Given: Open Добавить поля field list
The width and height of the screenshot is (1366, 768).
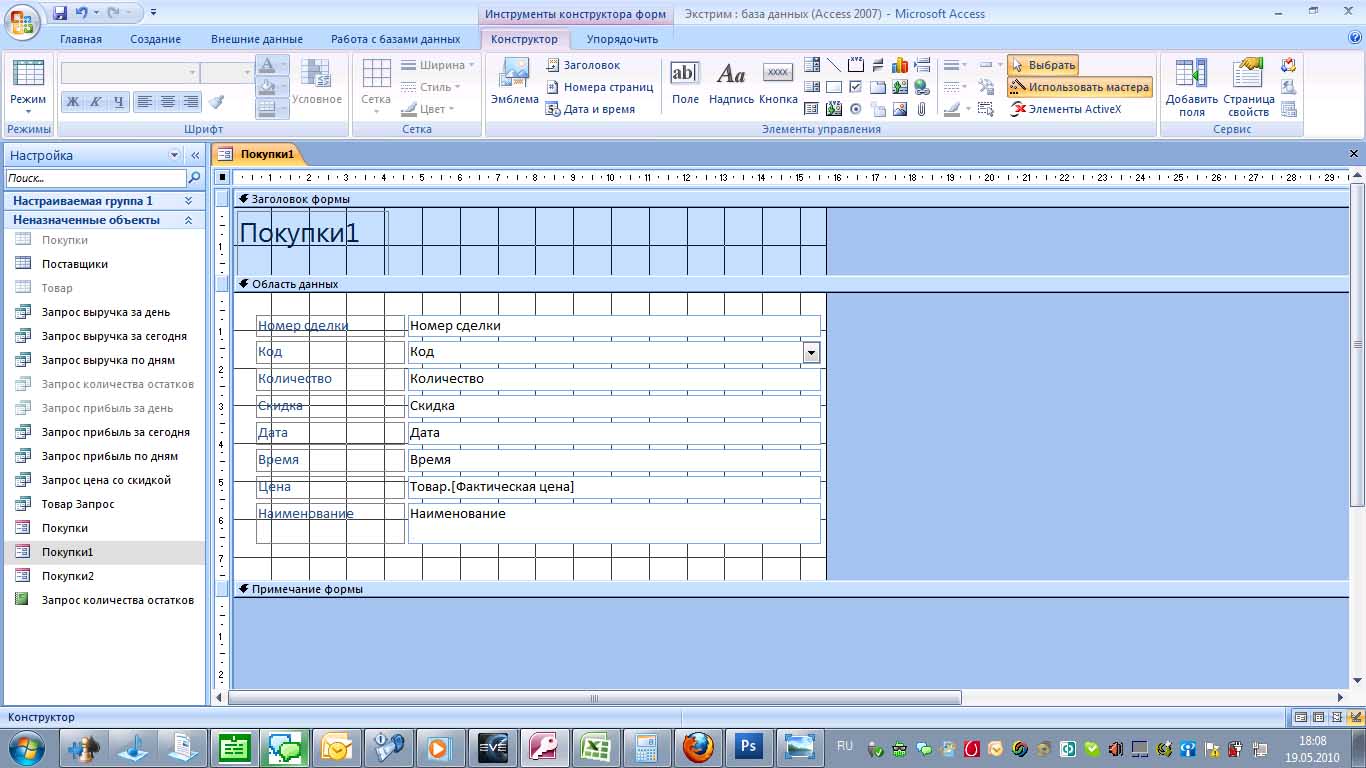Looking at the screenshot, I should coord(1191,87).
